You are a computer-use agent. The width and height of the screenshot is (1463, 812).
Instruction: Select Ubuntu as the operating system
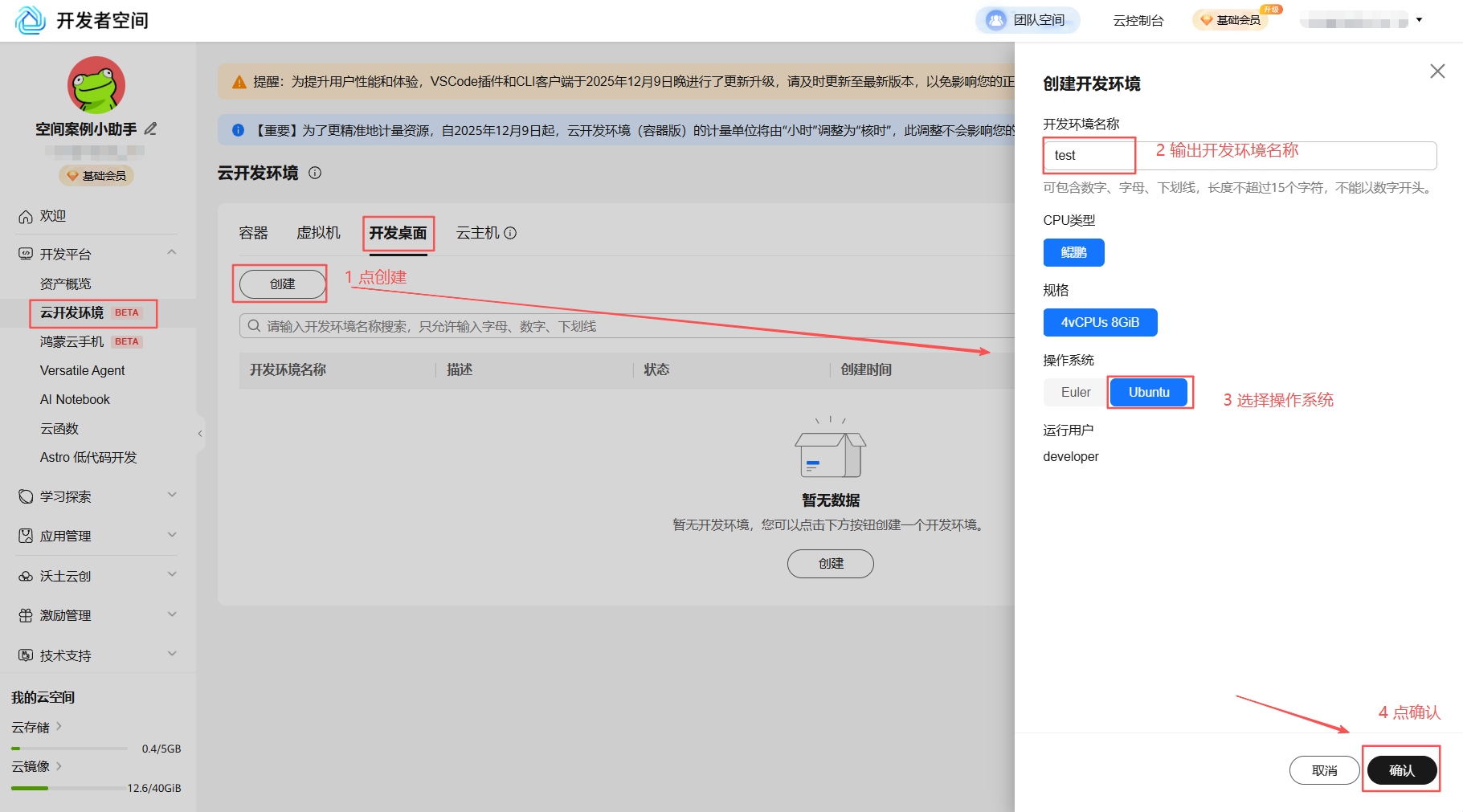[x=1148, y=392]
